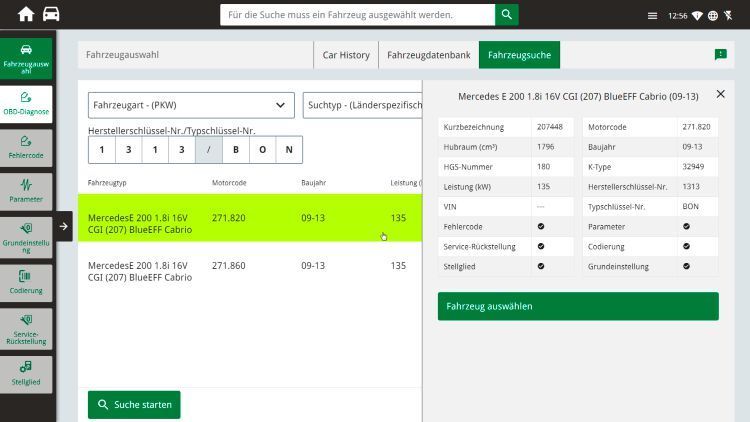Viewport: 750px width, 422px height.
Task: Open Fehlercode in the sidebar
Action: coord(26,148)
